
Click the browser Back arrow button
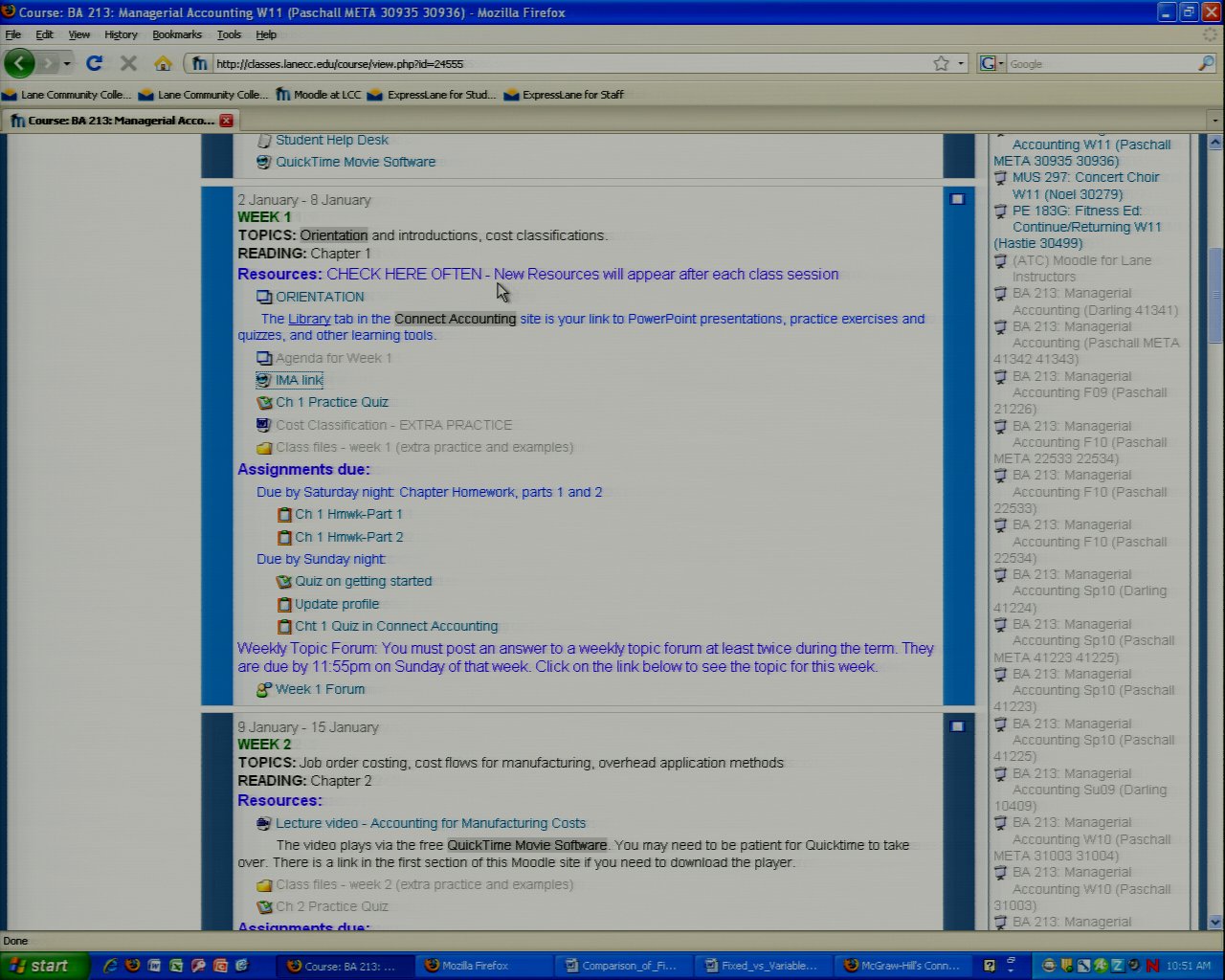tap(19, 63)
